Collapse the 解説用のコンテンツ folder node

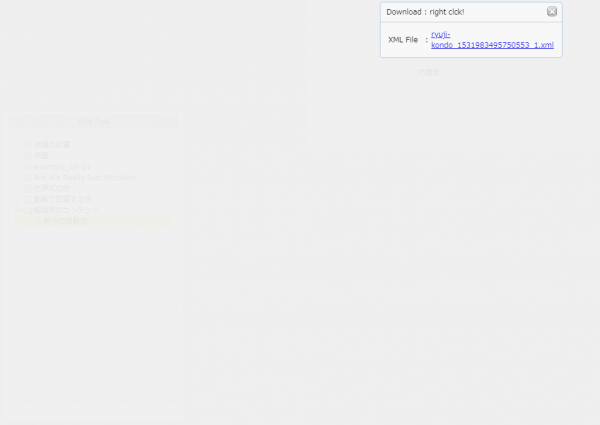(19, 211)
